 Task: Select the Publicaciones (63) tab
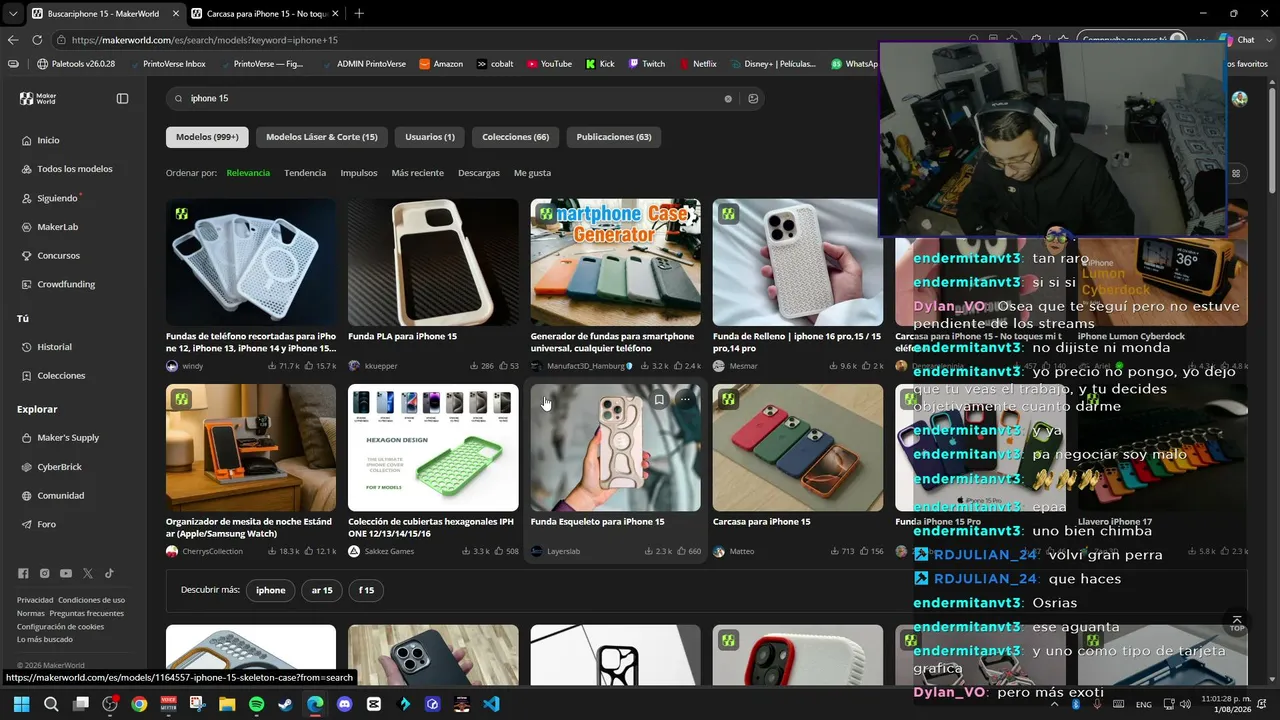614,137
